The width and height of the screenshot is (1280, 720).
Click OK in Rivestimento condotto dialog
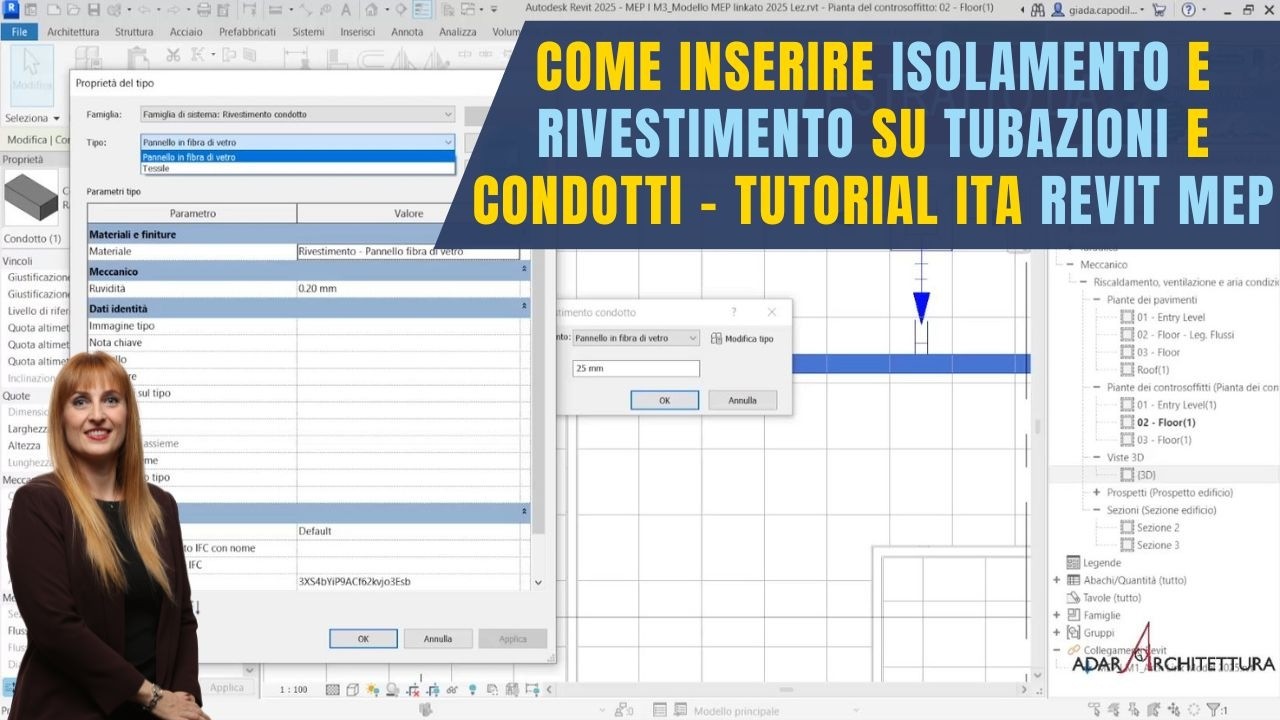click(x=665, y=400)
